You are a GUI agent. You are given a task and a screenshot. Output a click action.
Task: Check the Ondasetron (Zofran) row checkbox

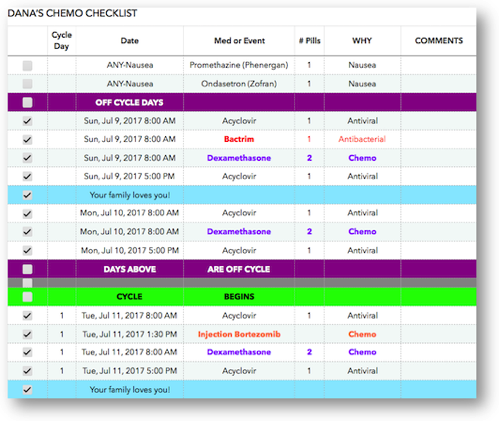(27, 84)
